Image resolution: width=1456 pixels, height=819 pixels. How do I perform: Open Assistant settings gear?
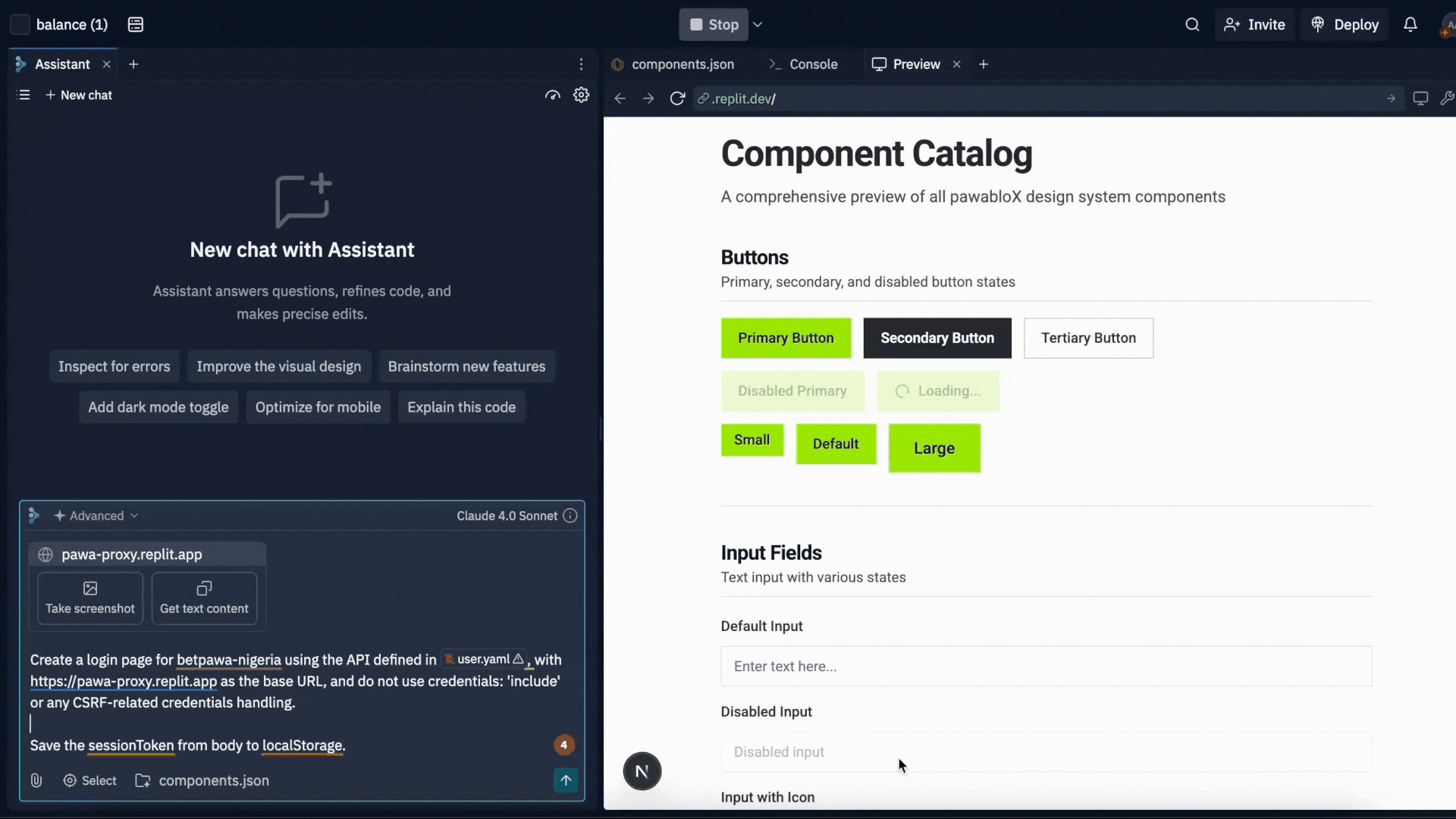click(x=581, y=95)
